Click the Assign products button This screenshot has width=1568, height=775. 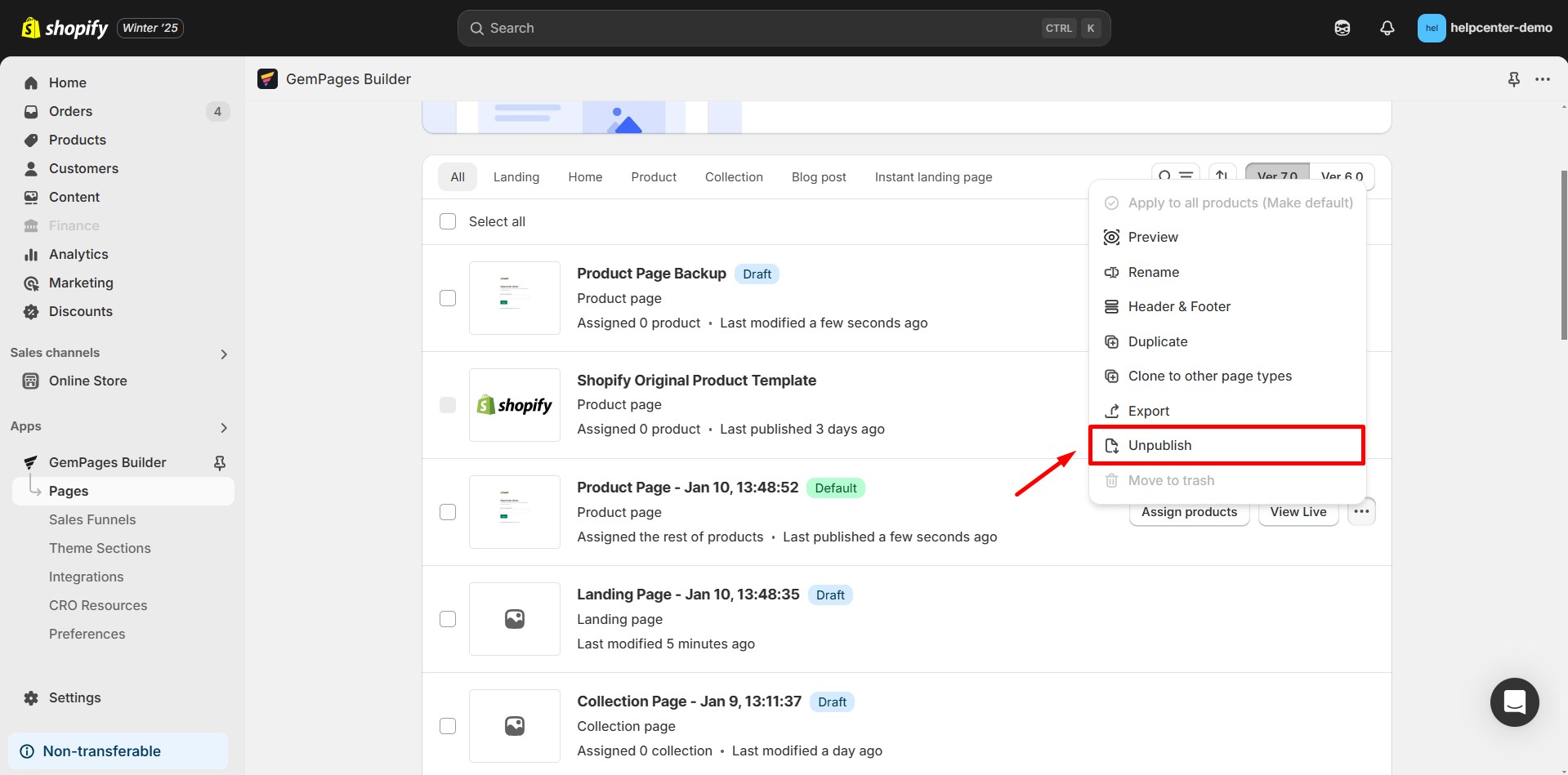click(1188, 512)
